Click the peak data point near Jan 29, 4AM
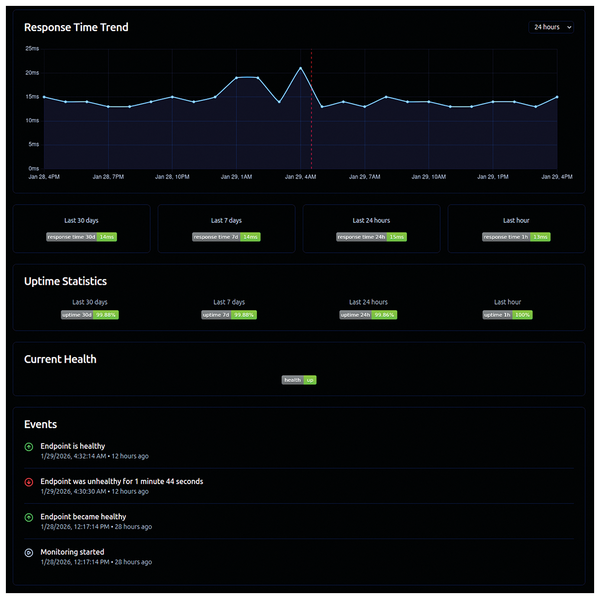Viewport: 600px width, 599px height. [x=300, y=68]
